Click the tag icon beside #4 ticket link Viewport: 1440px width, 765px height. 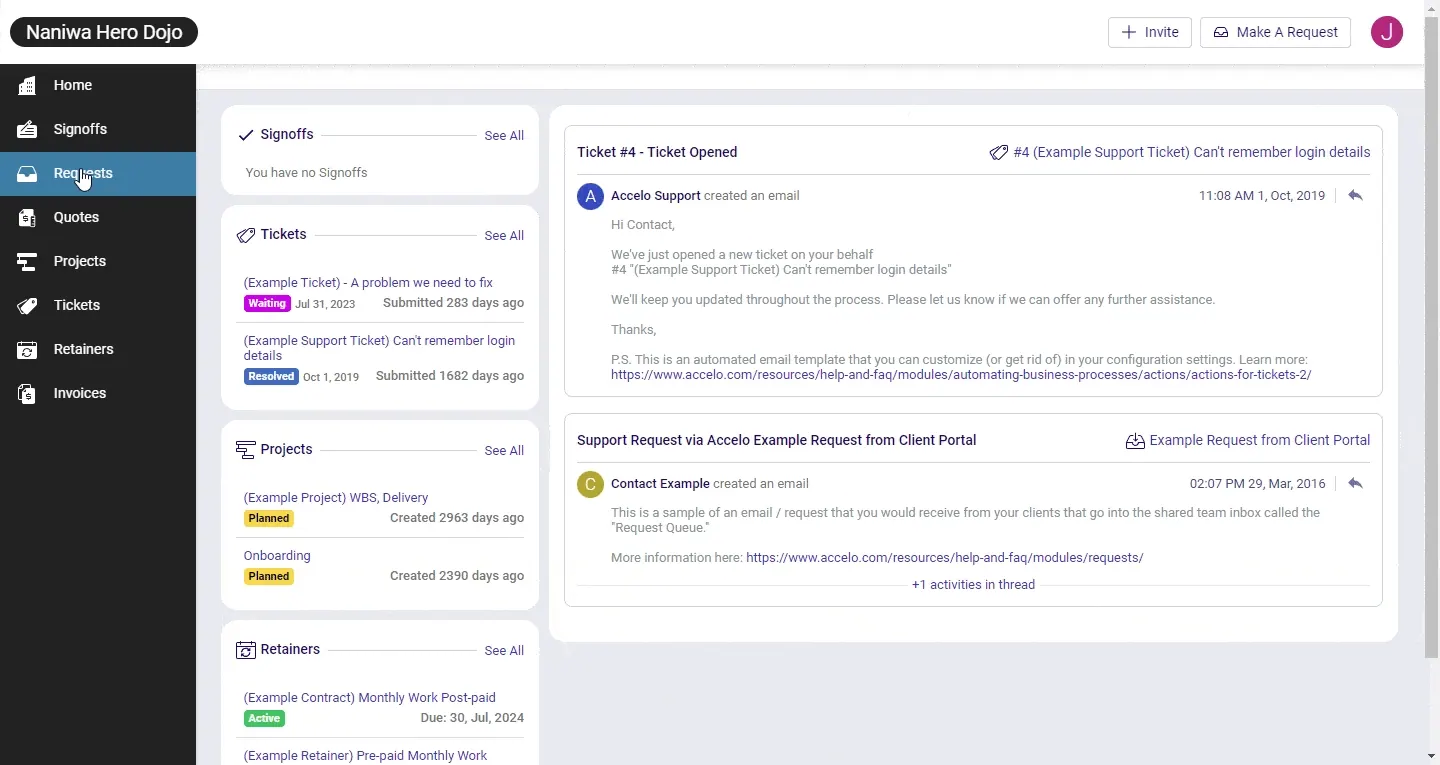[x=998, y=153]
